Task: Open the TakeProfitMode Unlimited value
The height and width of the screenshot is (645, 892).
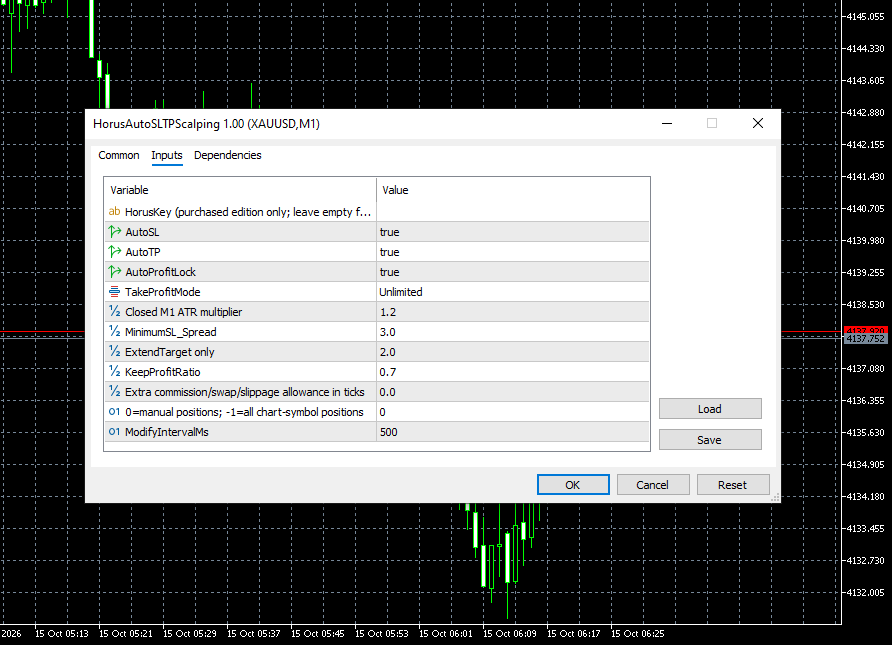Action: click(x=513, y=292)
